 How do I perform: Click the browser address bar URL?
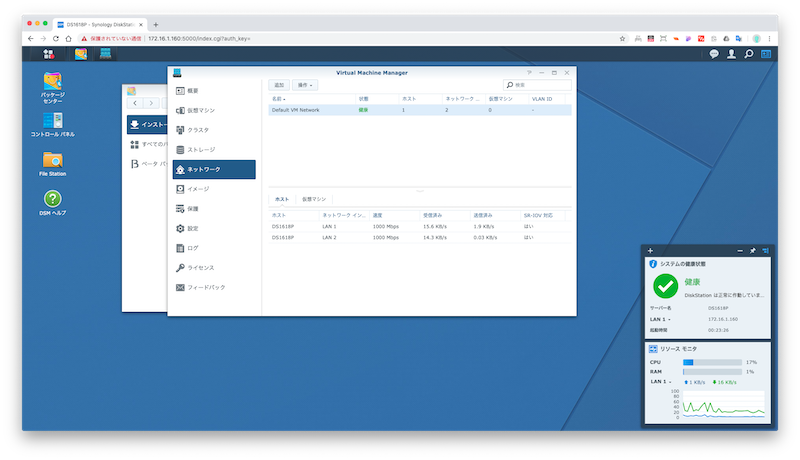click(199, 39)
